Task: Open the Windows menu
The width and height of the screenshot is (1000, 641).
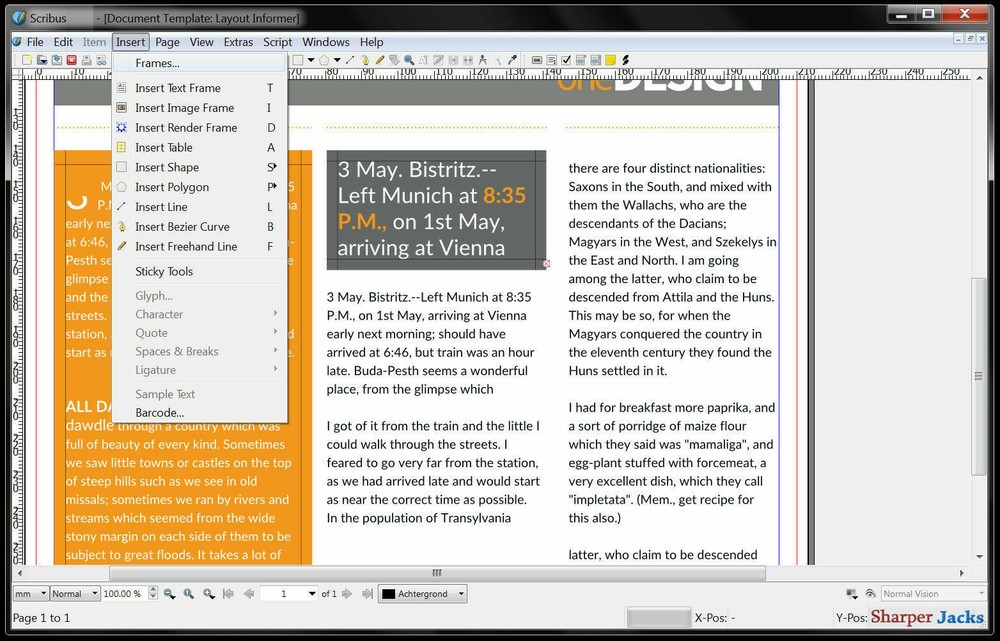Action: pyautogui.click(x=326, y=42)
